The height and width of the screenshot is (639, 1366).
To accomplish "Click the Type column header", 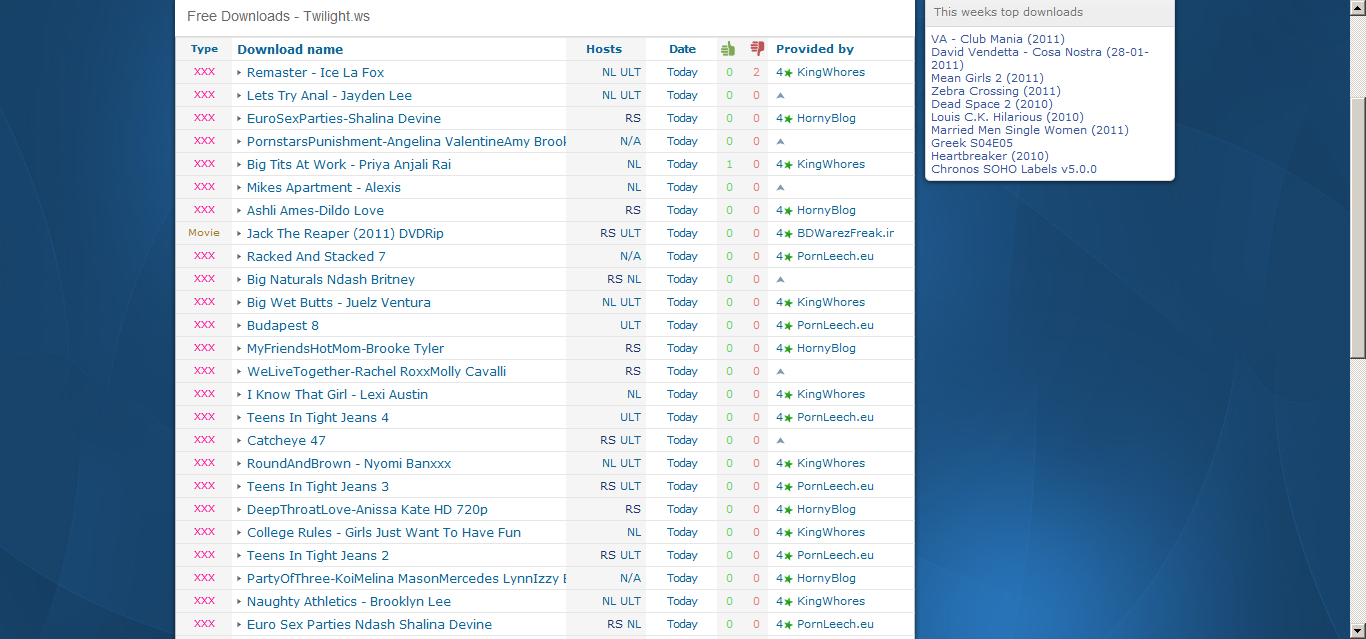I will (x=204, y=49).
